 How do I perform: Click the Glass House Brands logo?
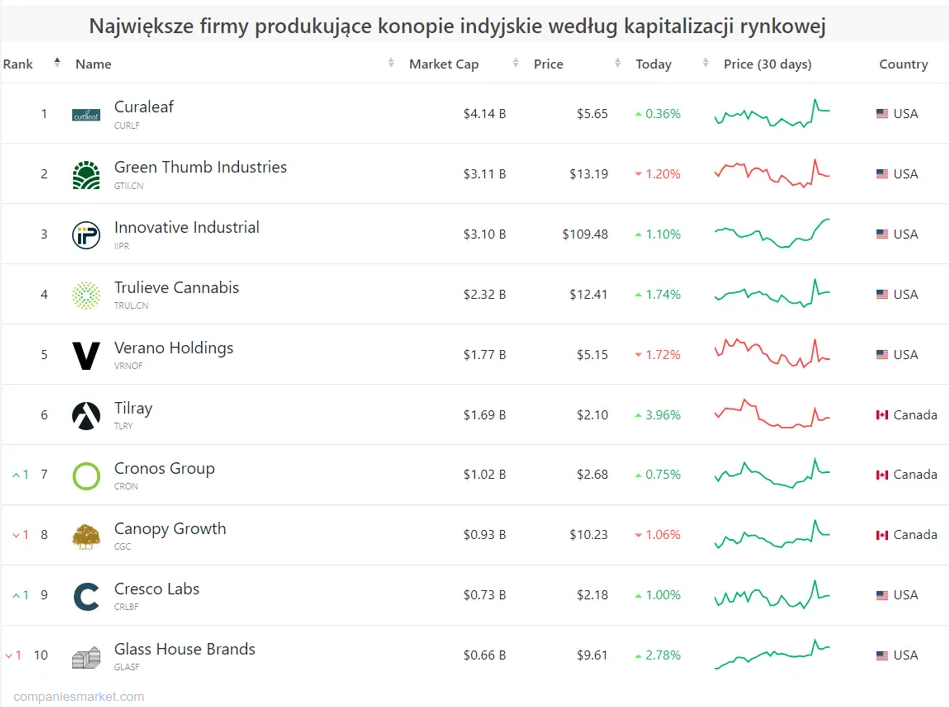[x=86, y=657]
